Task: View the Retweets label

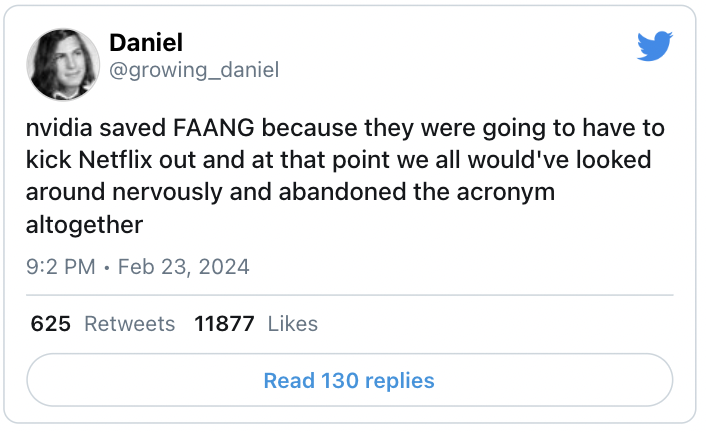Action: [130, 324]
